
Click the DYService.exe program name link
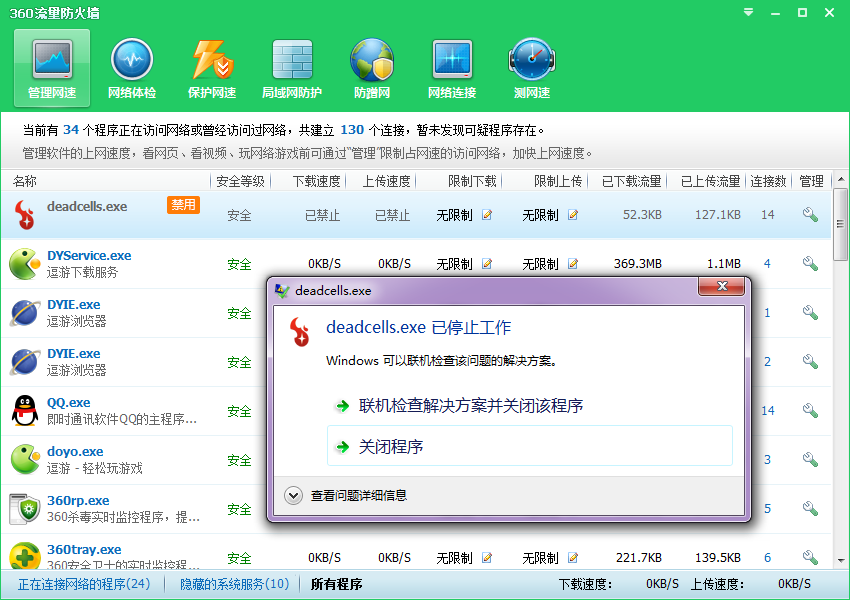click(x=89, y=255)
